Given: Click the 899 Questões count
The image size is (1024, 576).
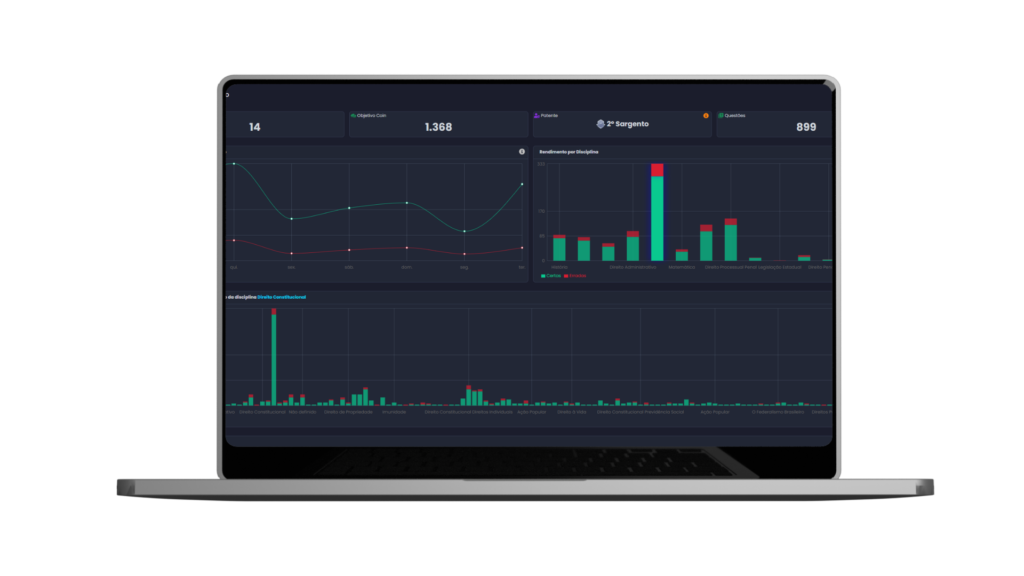Looking at the screenshot, I should [x=806, y=127].
